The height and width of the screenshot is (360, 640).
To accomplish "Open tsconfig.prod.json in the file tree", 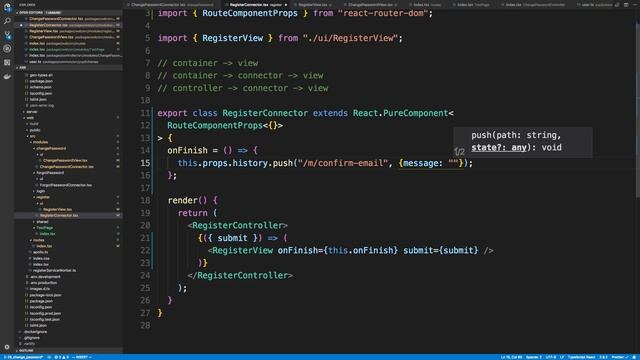I will (x=46, y=313).
